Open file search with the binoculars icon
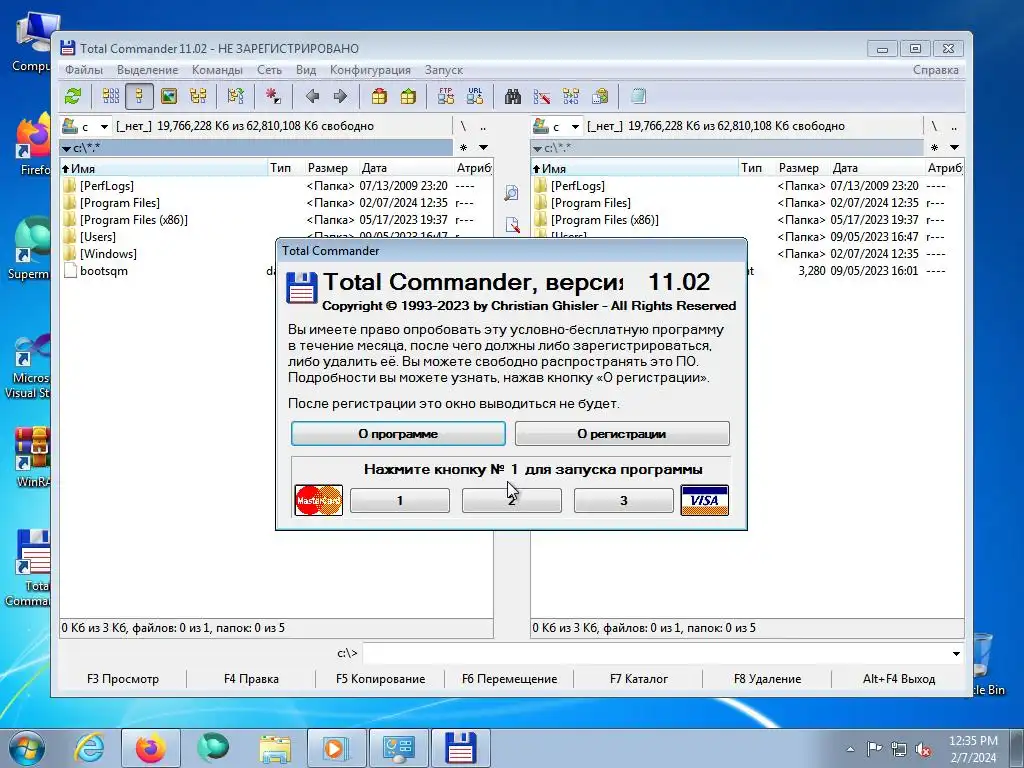This screenshot has width=1024, height=768. pos(513,97)
